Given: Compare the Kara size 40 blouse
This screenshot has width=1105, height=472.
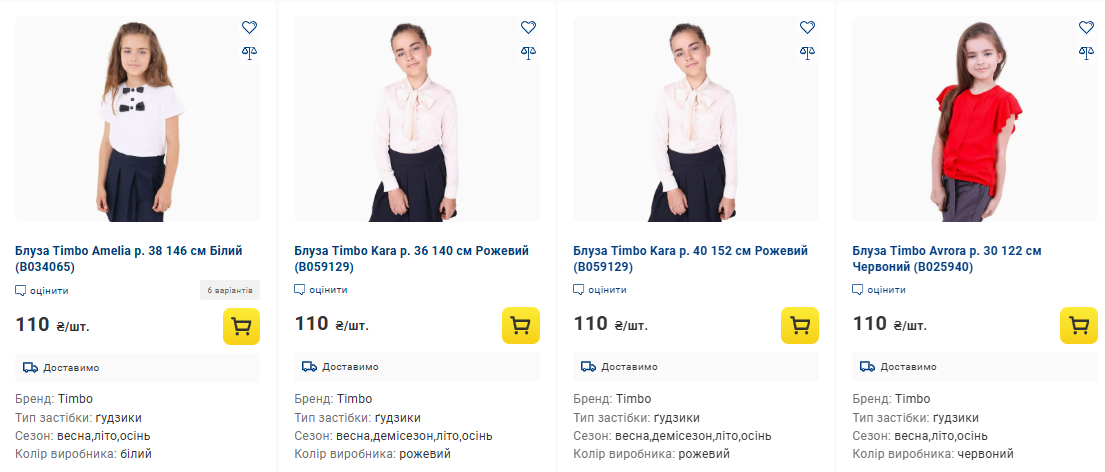Looking at the screenshot, I should pos(808,52).
